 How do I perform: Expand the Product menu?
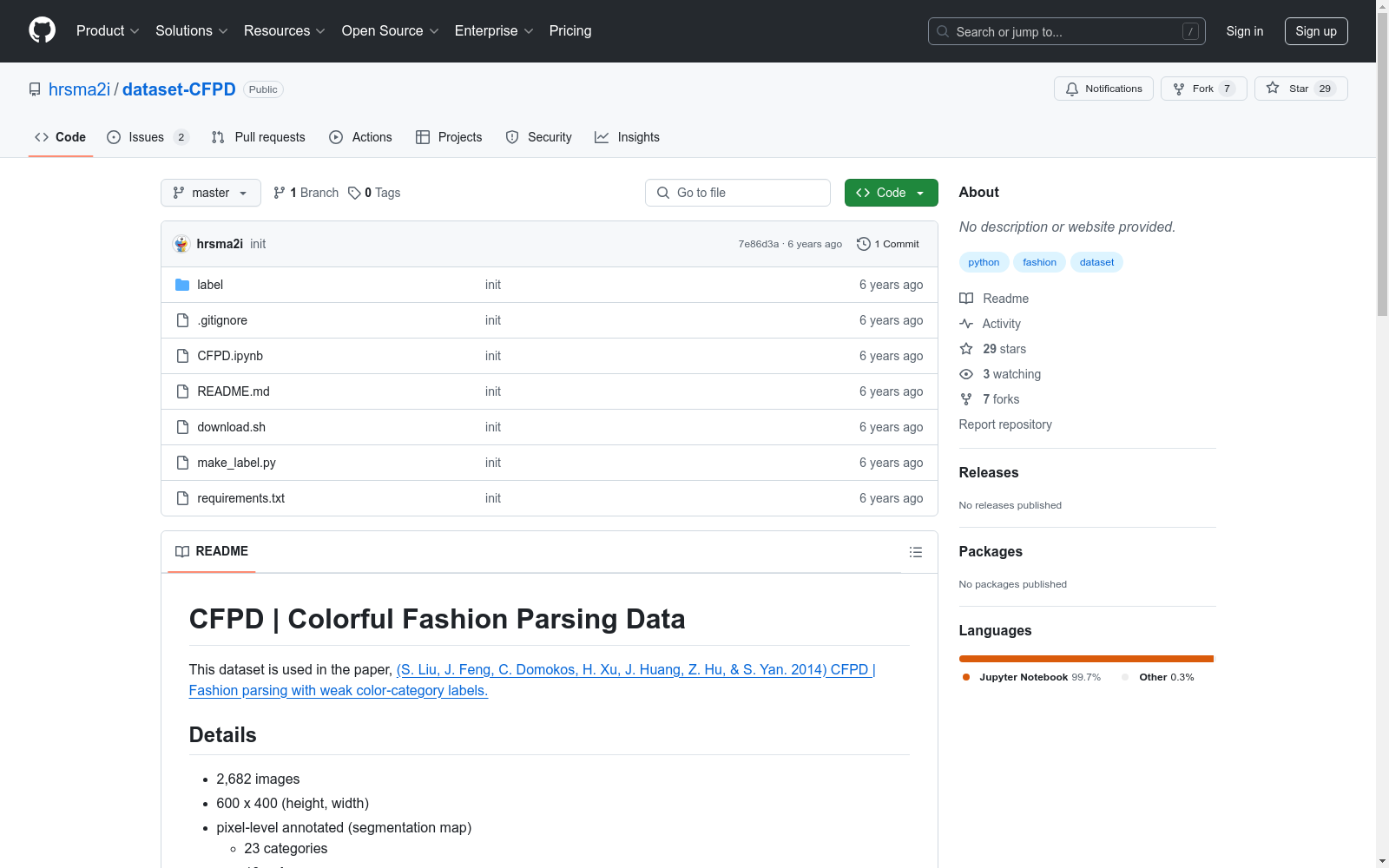tap(108, 31)
